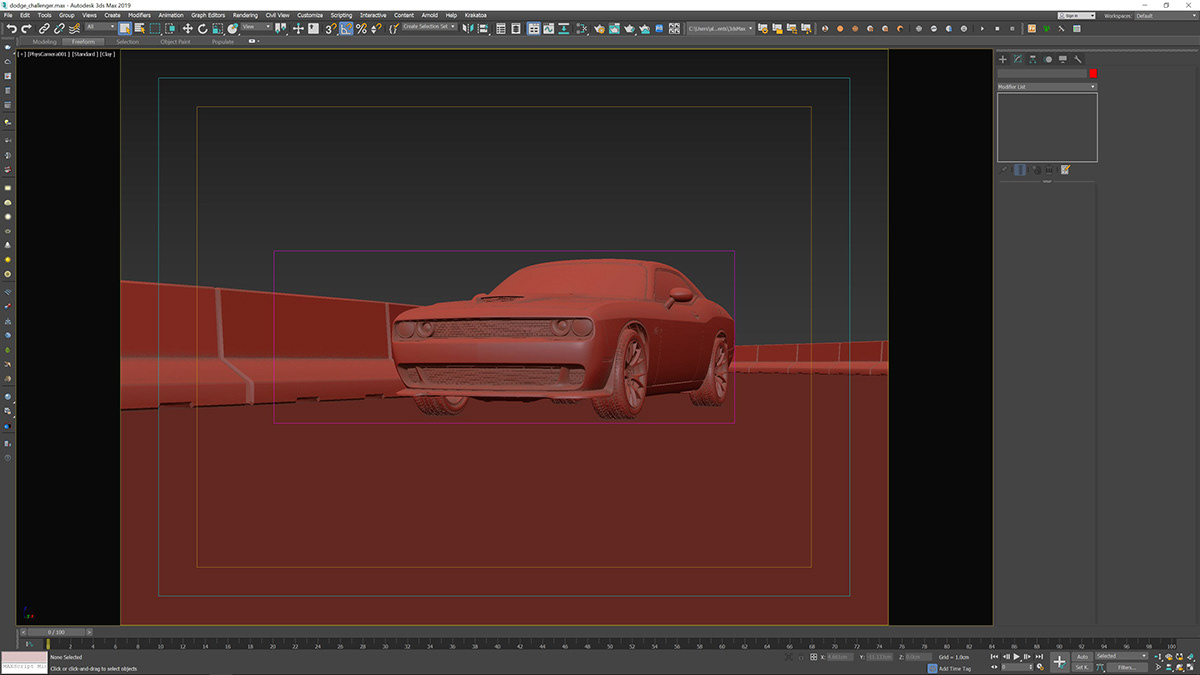Switch to the Freeform ribbon tab
The width and height of the screenshot is (1200, 675).
[x=82, y=41]
